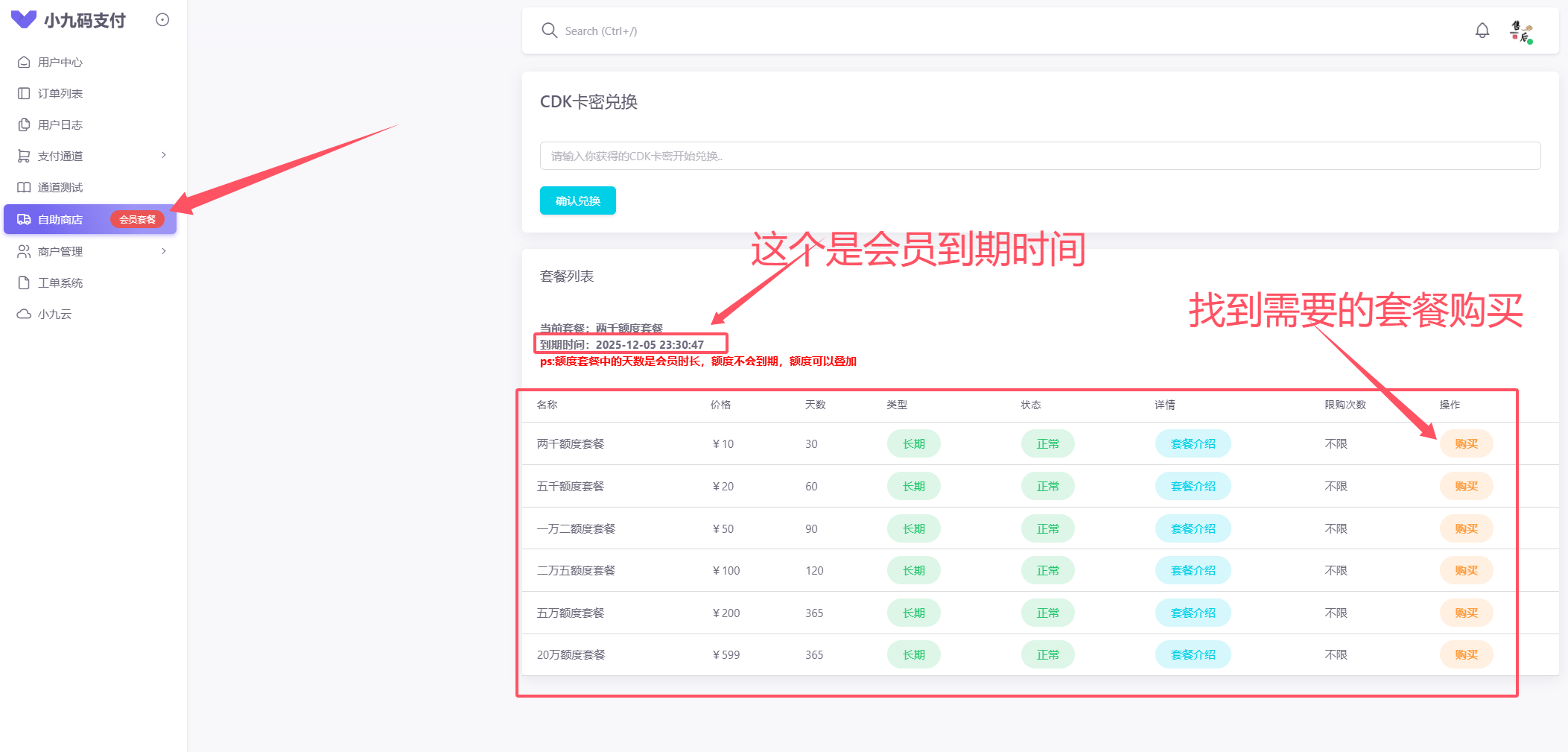Click the 用户日志 copy icon
The image size is (1568, 752).
(24, 125)
